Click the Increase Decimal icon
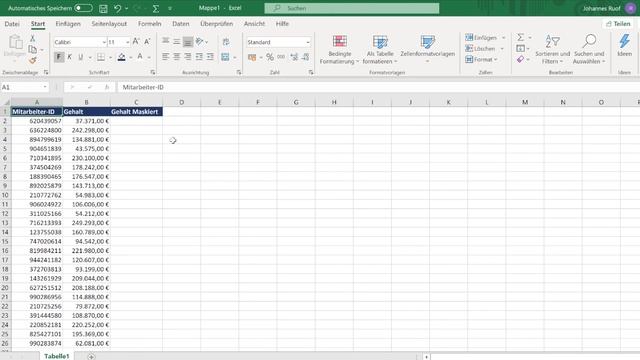The height and width of the screenshot is (360, 640). pos(294,57)
